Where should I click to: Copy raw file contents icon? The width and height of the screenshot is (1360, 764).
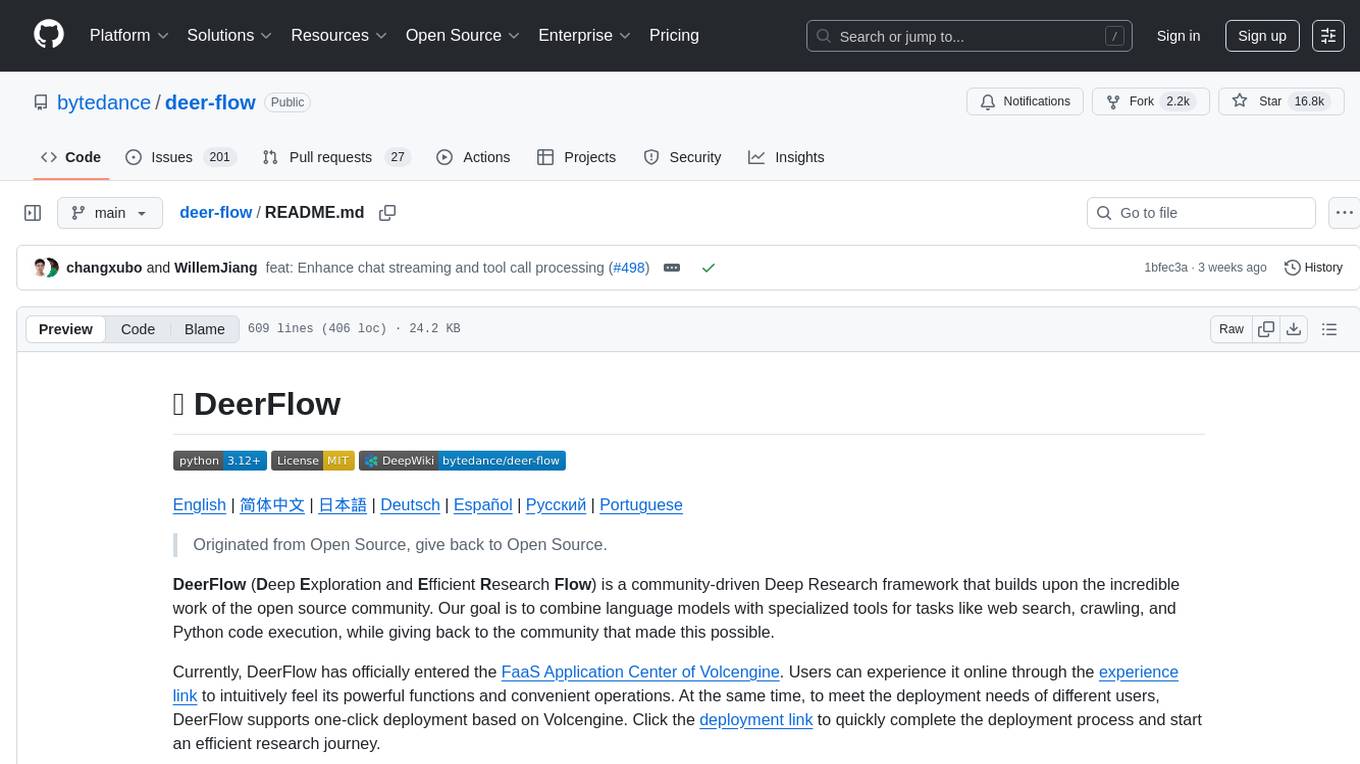click(1267, 329)
